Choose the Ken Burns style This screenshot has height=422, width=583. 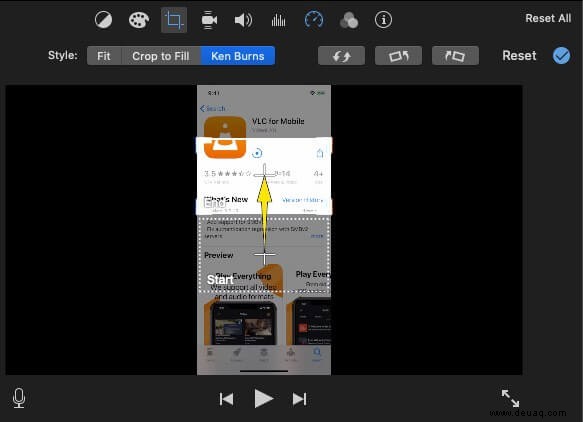[238, 56]
